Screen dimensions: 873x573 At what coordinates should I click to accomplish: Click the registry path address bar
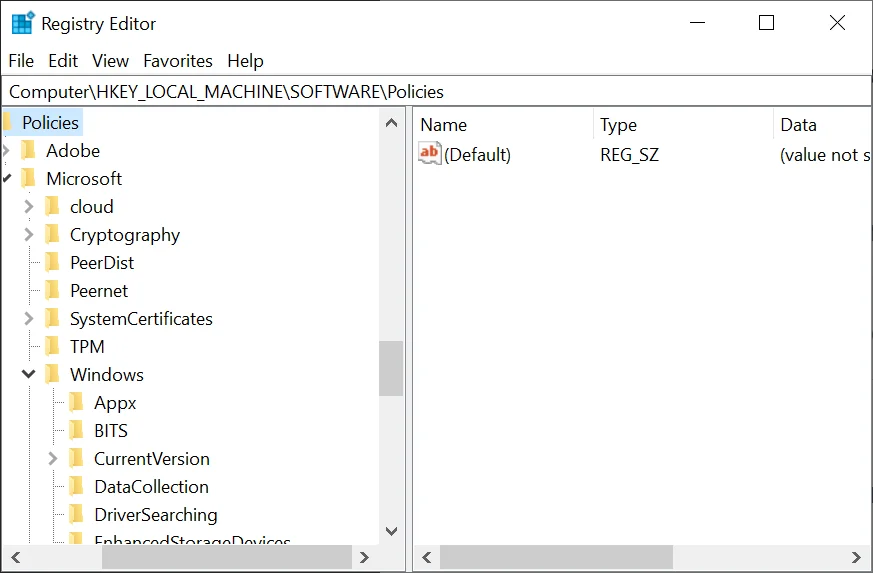coord(436,91)
